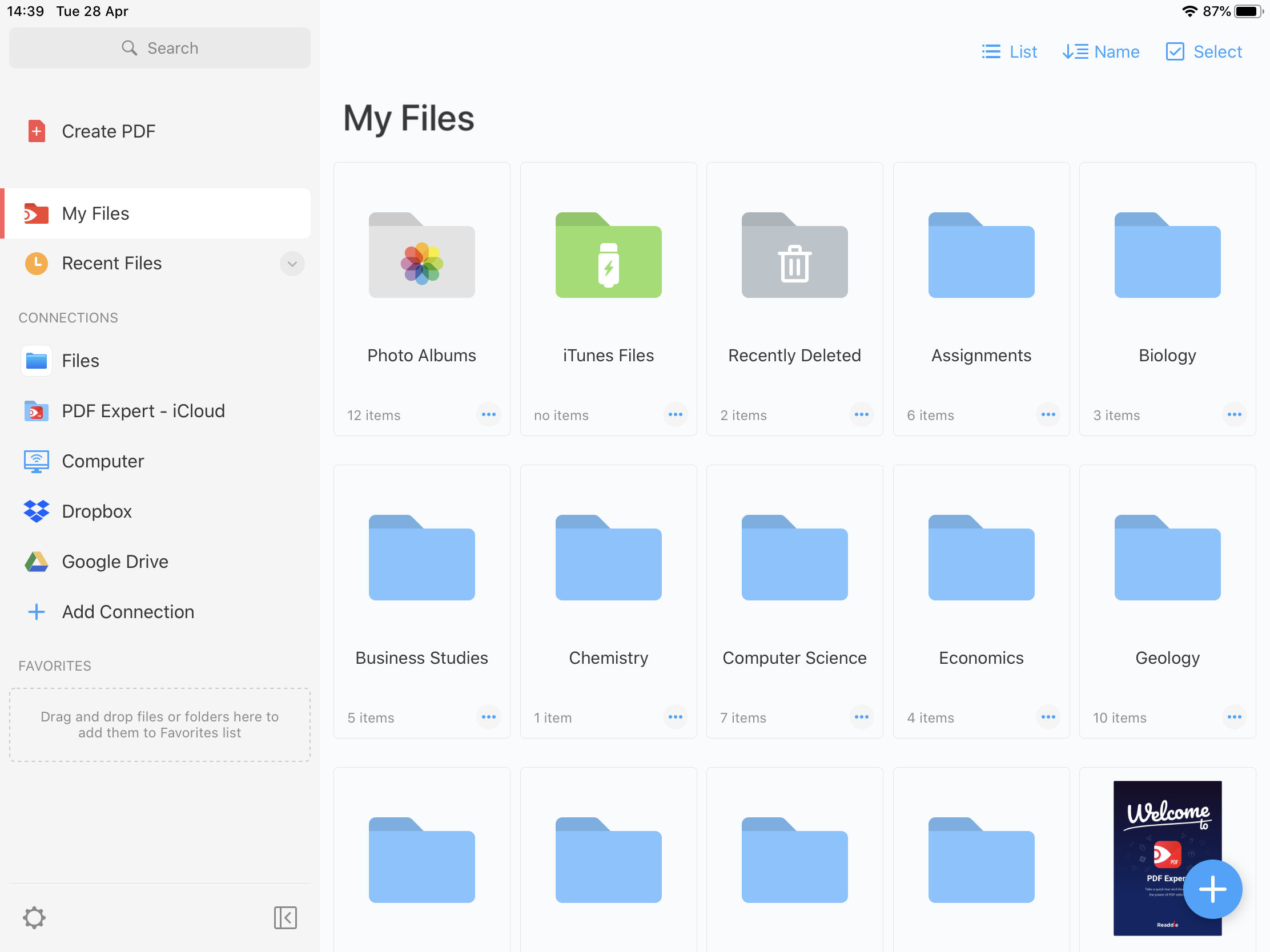Click three-dot menu on Geology folder
The height and width of the screenshot is (952, 1270).
pos(1234,717)
